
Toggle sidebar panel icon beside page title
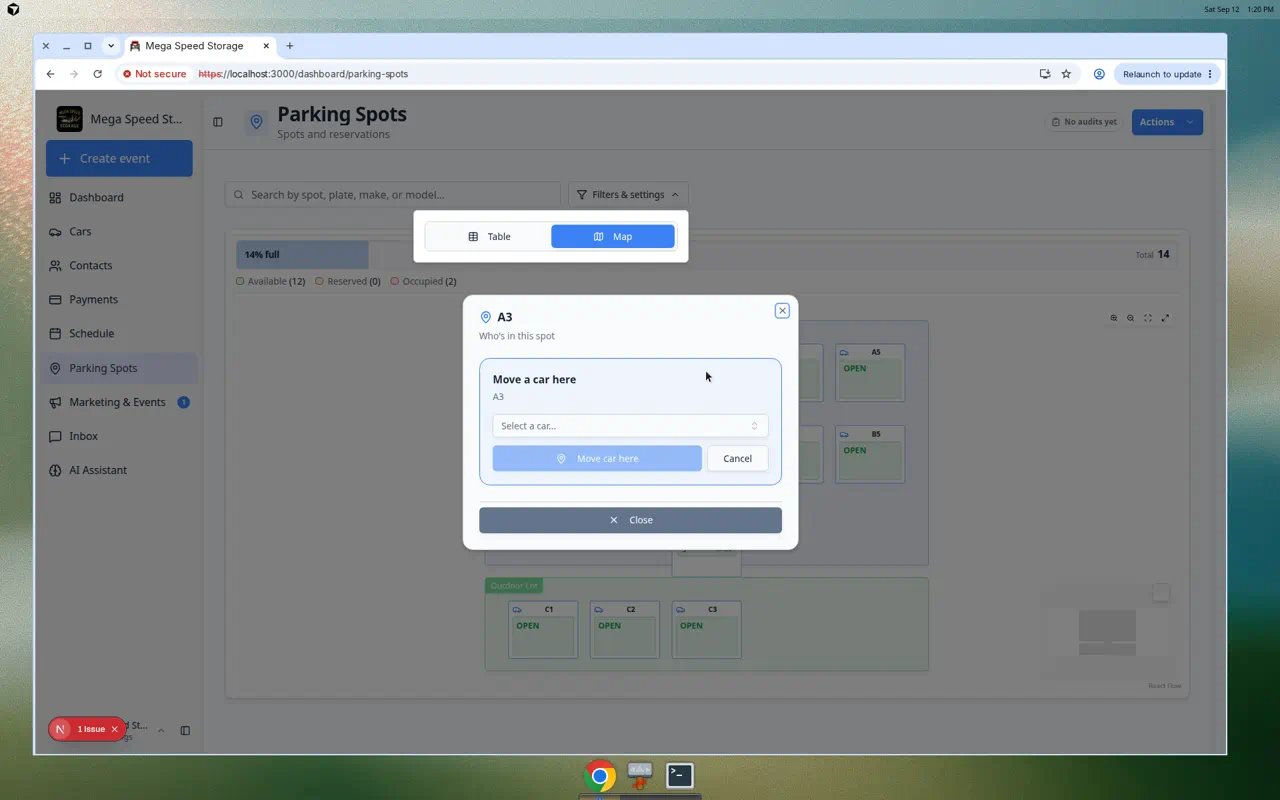218,122
